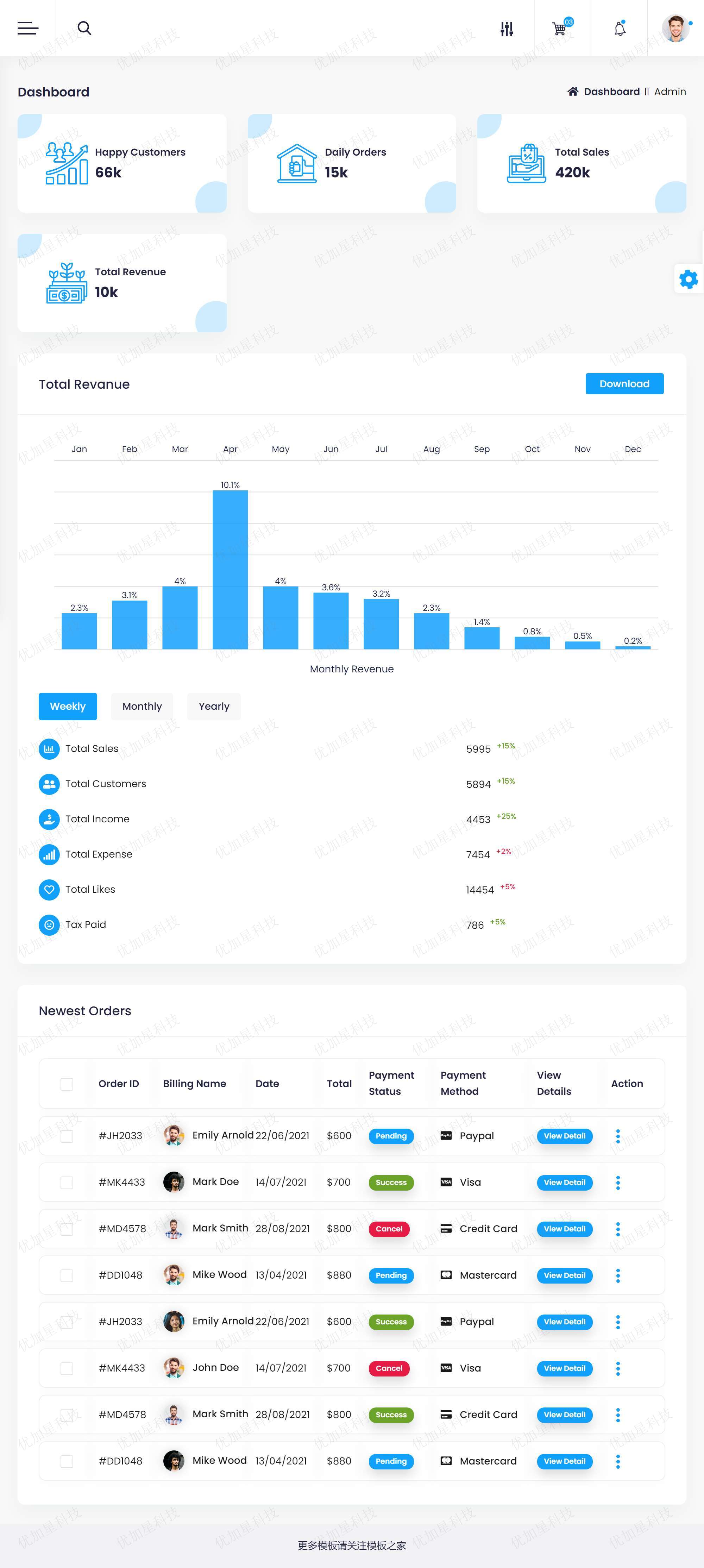Select the Monthly tab in revenue section

pos(141,706)
